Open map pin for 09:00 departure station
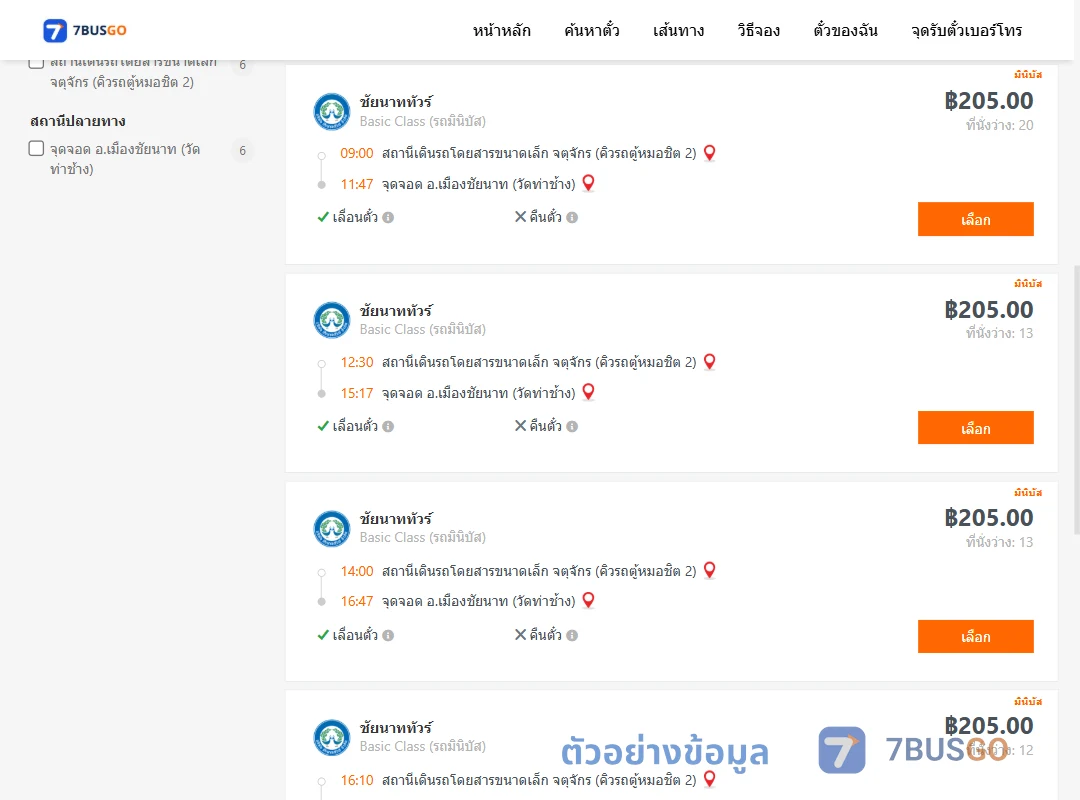Screen dimensions: 1080x800 [709, 153]
